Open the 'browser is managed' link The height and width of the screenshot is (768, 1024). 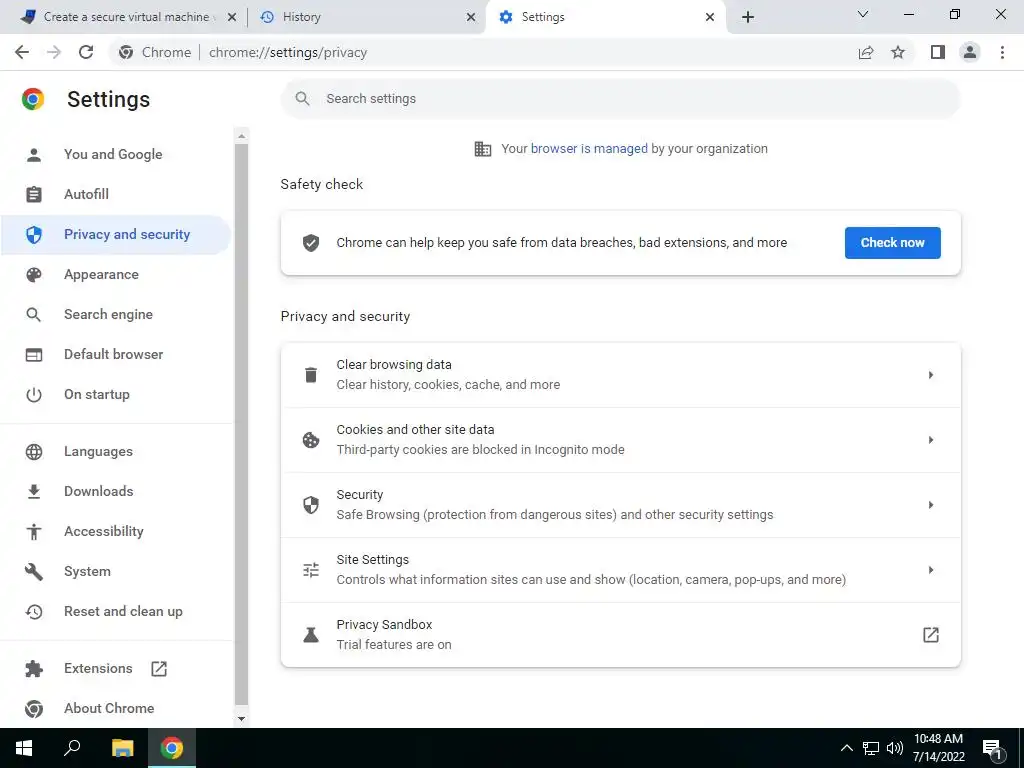(589, 149)
